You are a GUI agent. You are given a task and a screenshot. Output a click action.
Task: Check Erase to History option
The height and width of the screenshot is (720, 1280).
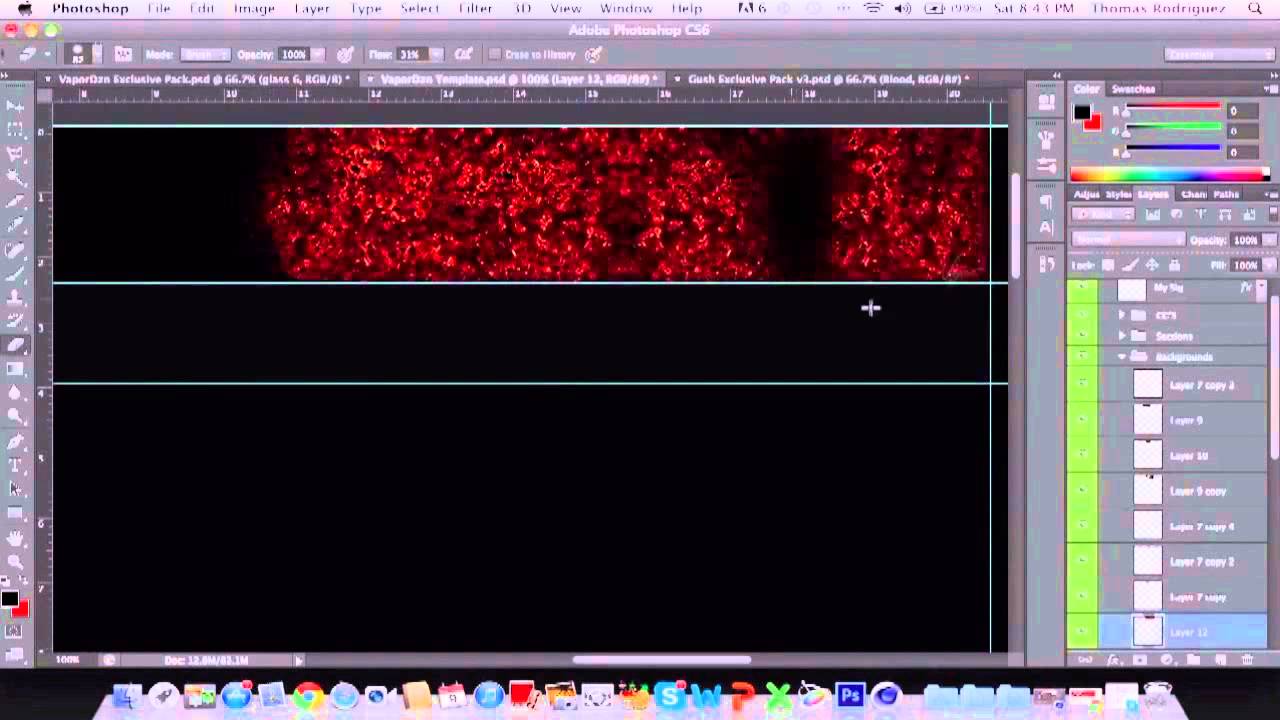494,54
